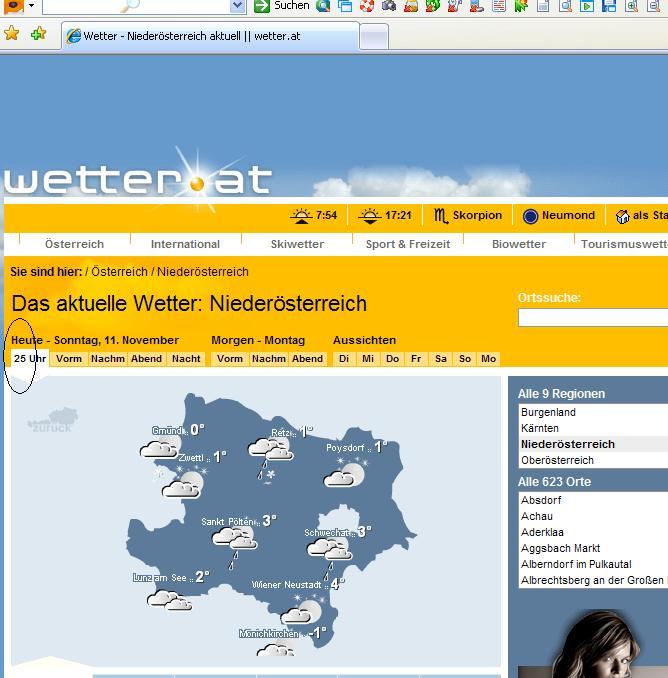Click the rain cloud icon below Schwechat
This screenshot has height=678, width=668.
point(329,557)
